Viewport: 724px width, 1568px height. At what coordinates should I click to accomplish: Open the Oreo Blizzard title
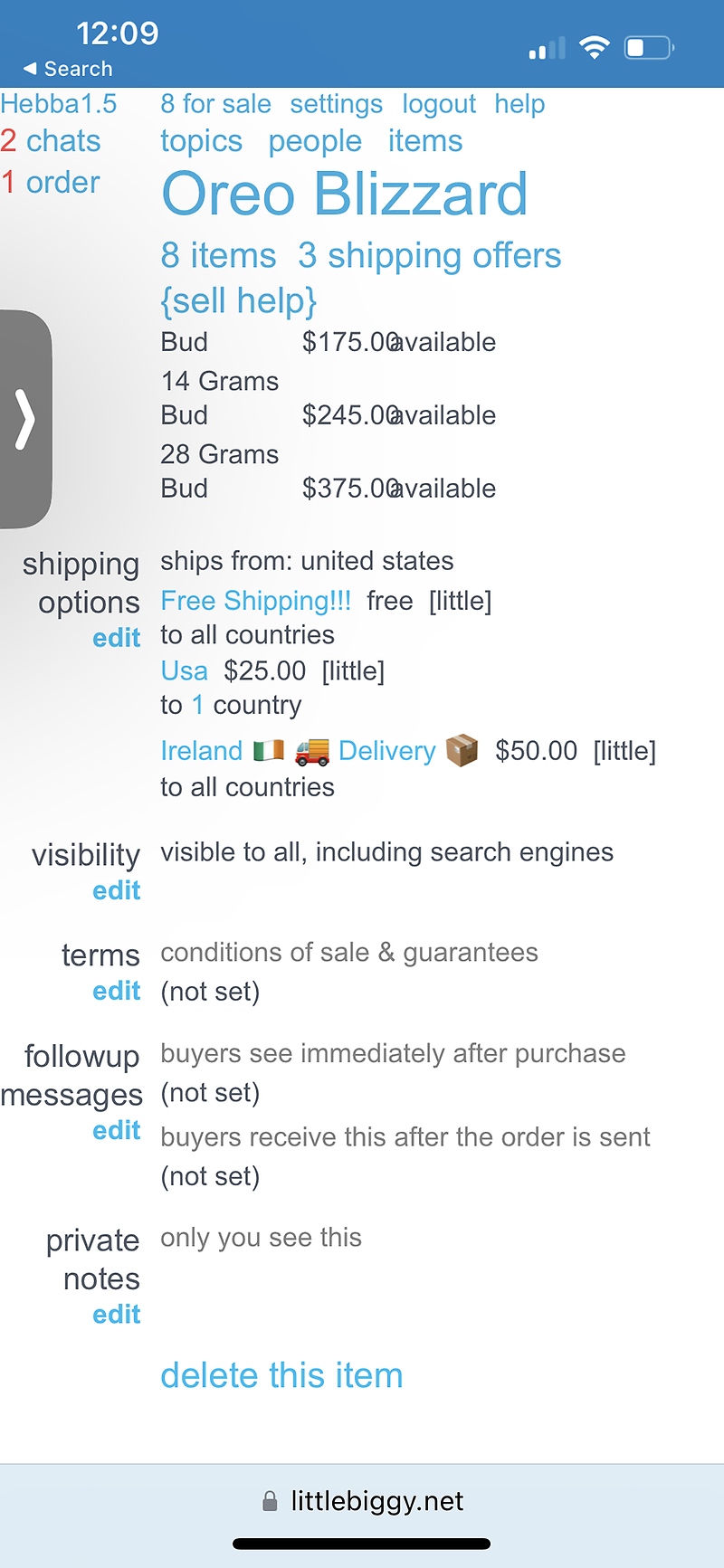point(344,195)
